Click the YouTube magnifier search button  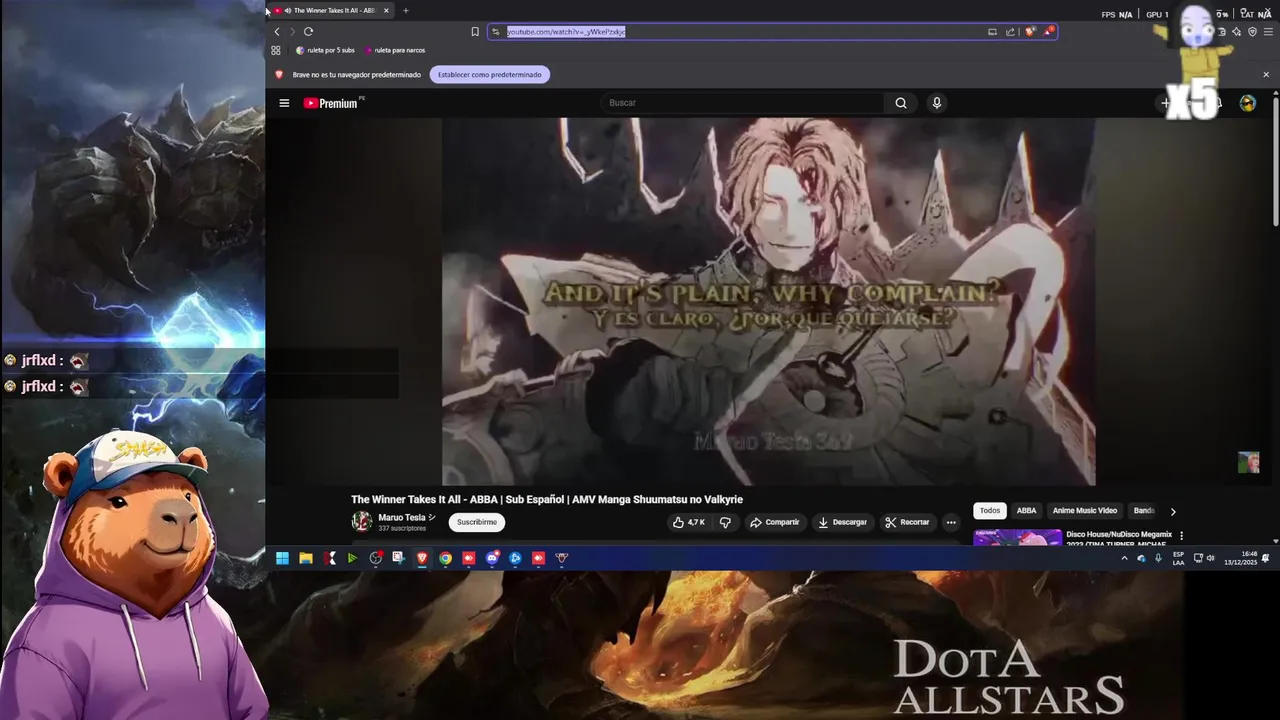(x=901, y=103)
